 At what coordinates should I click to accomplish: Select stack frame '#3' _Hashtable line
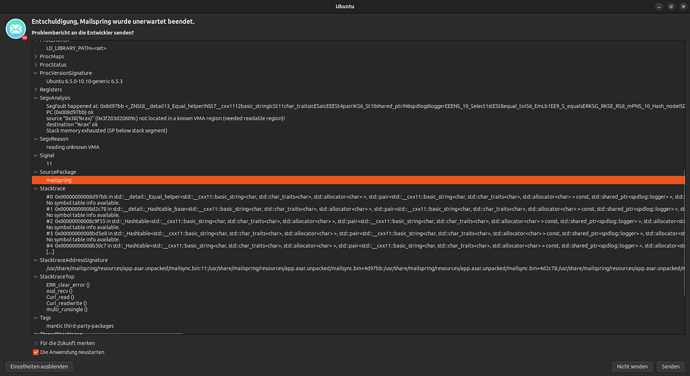[365, 234]
